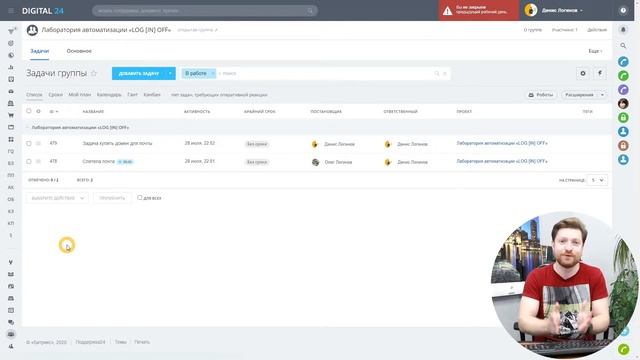Open the КП item in left sidebar
The height and width of the screenshot is (360, 640).
pos(11,223)
